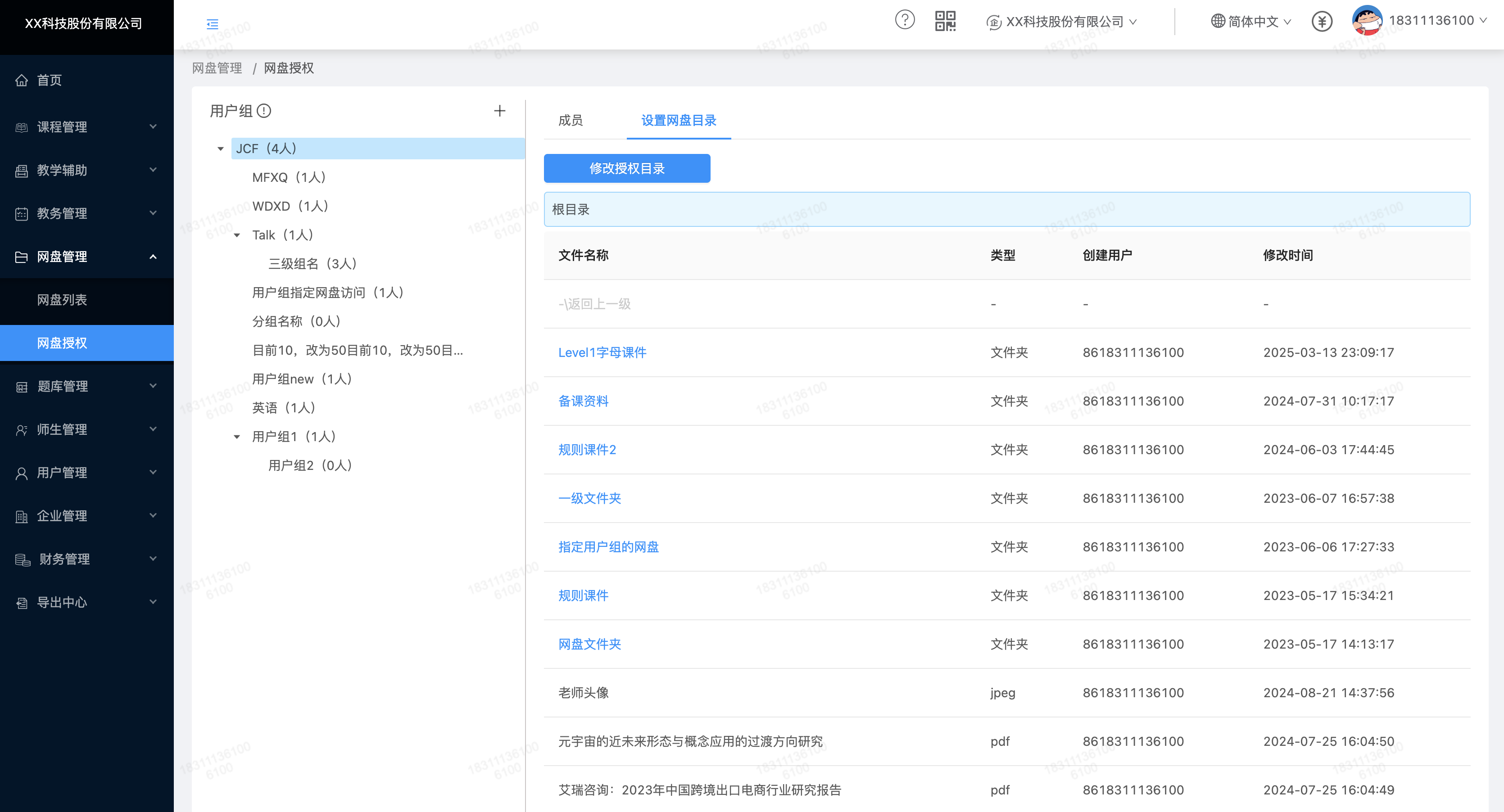This screenshot has width=1504, height=812.
Task: Collapse the JCF group tree arrow
Action: click(221, 149)
